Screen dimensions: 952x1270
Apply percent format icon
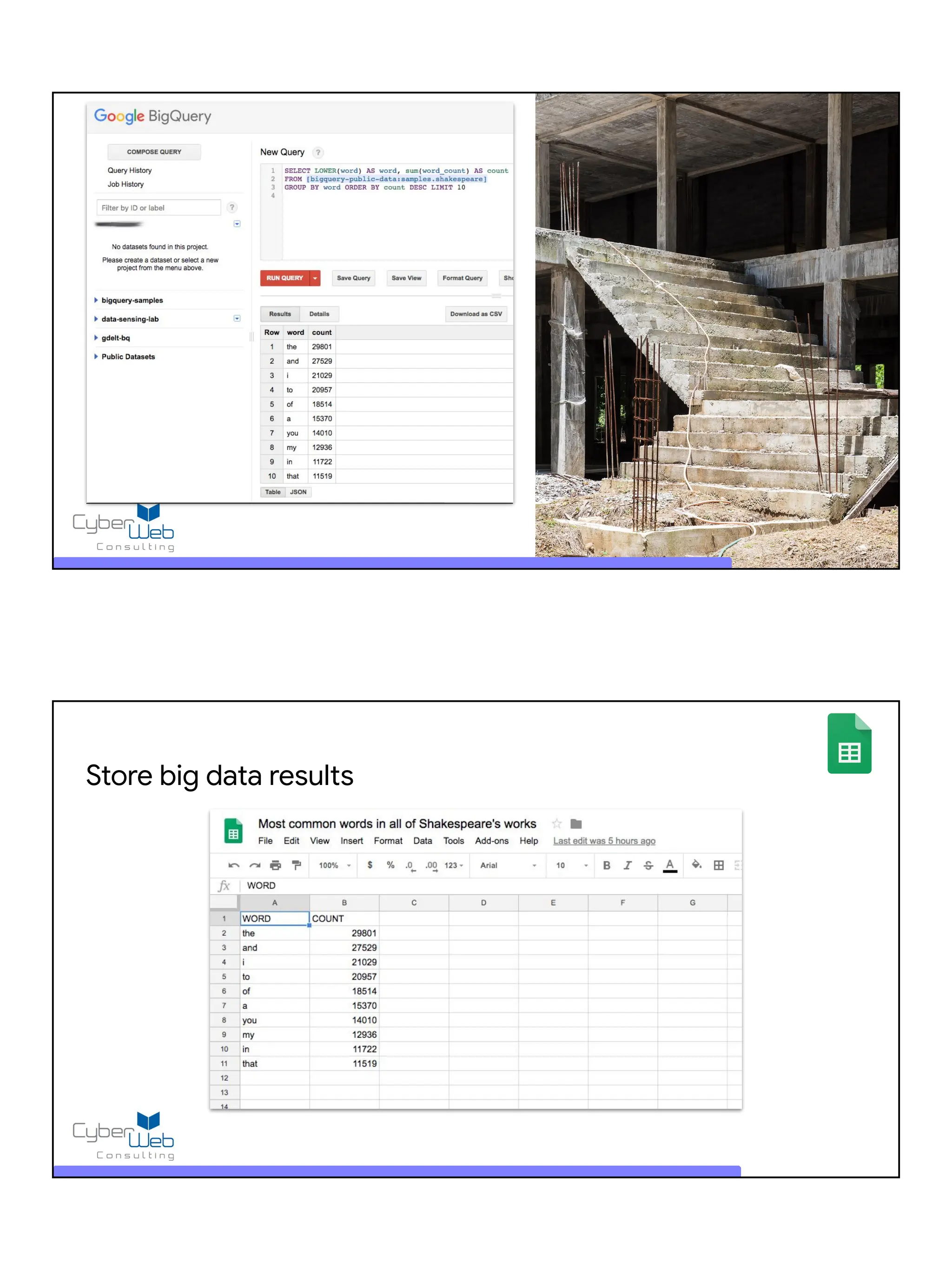(390, 864)
